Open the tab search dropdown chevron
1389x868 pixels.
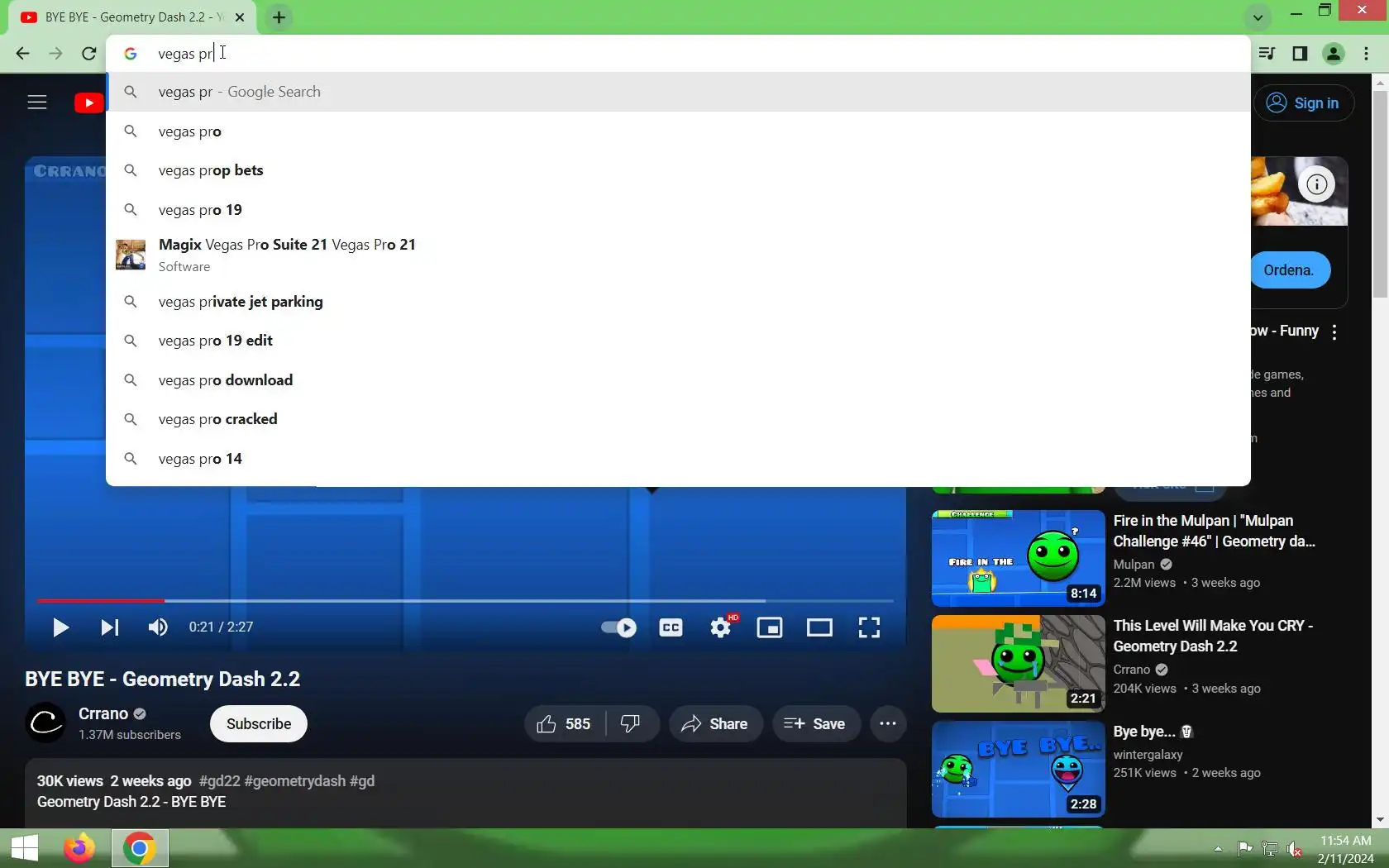(x=1257, y=17)
